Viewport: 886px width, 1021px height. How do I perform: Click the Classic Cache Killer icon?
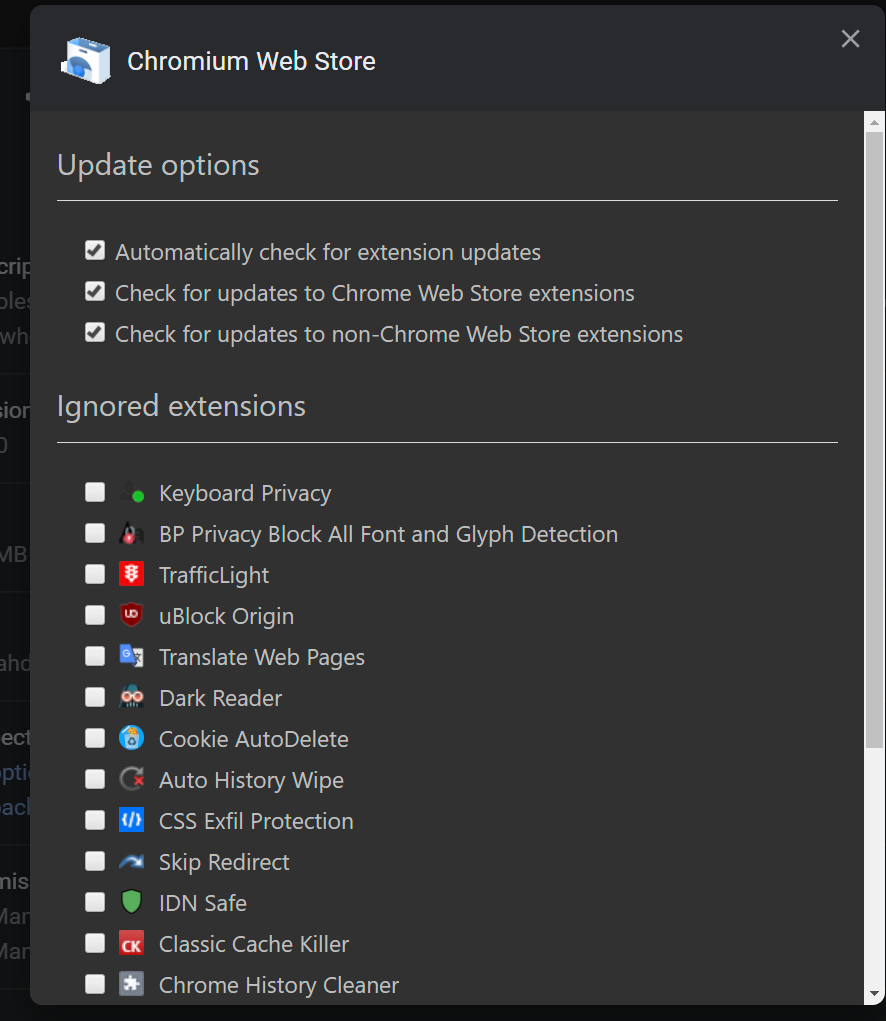[x=131, y=944]
